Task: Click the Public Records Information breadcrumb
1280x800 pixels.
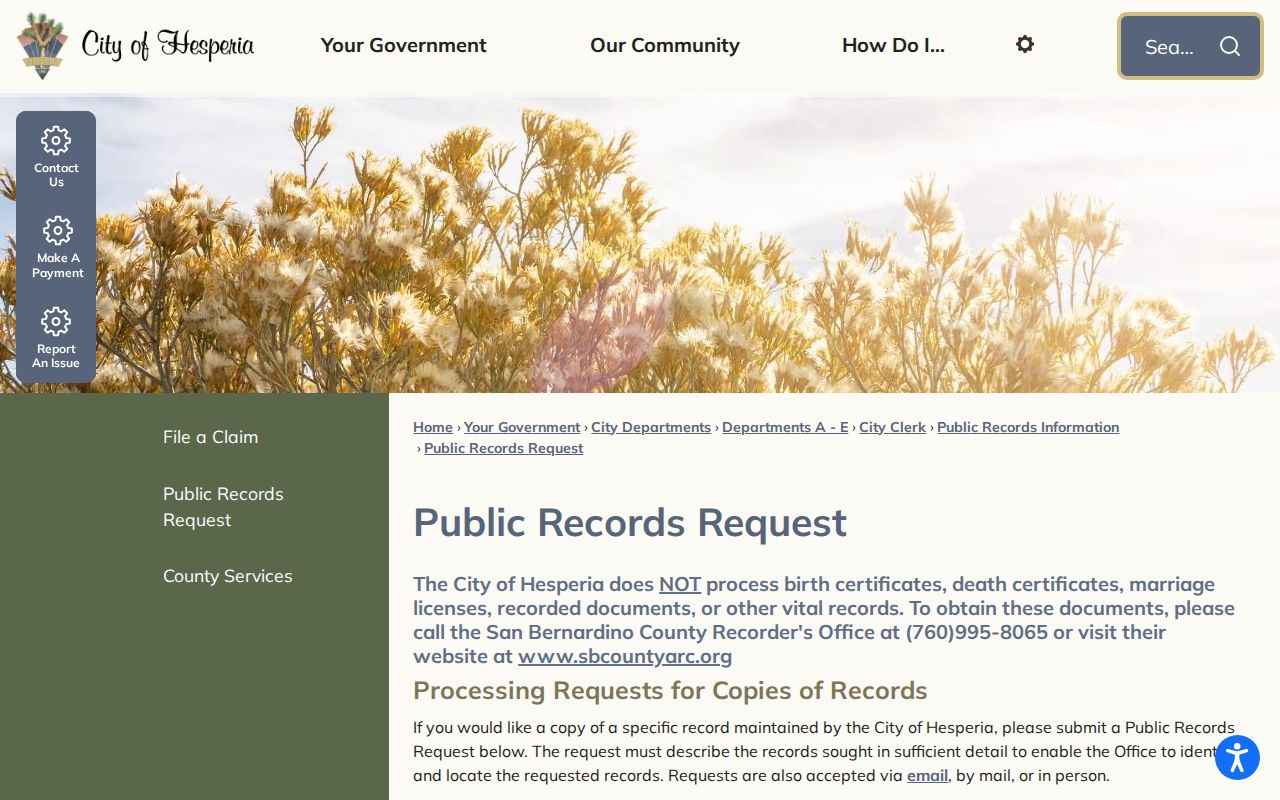Action: 1028,427
